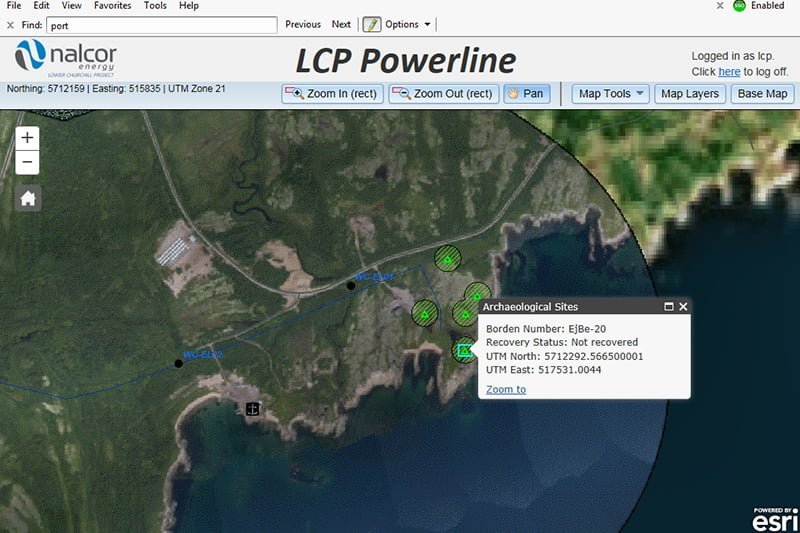Click the 'here' log off link
This screenshot has width=800, height=533.
point(729,72)
